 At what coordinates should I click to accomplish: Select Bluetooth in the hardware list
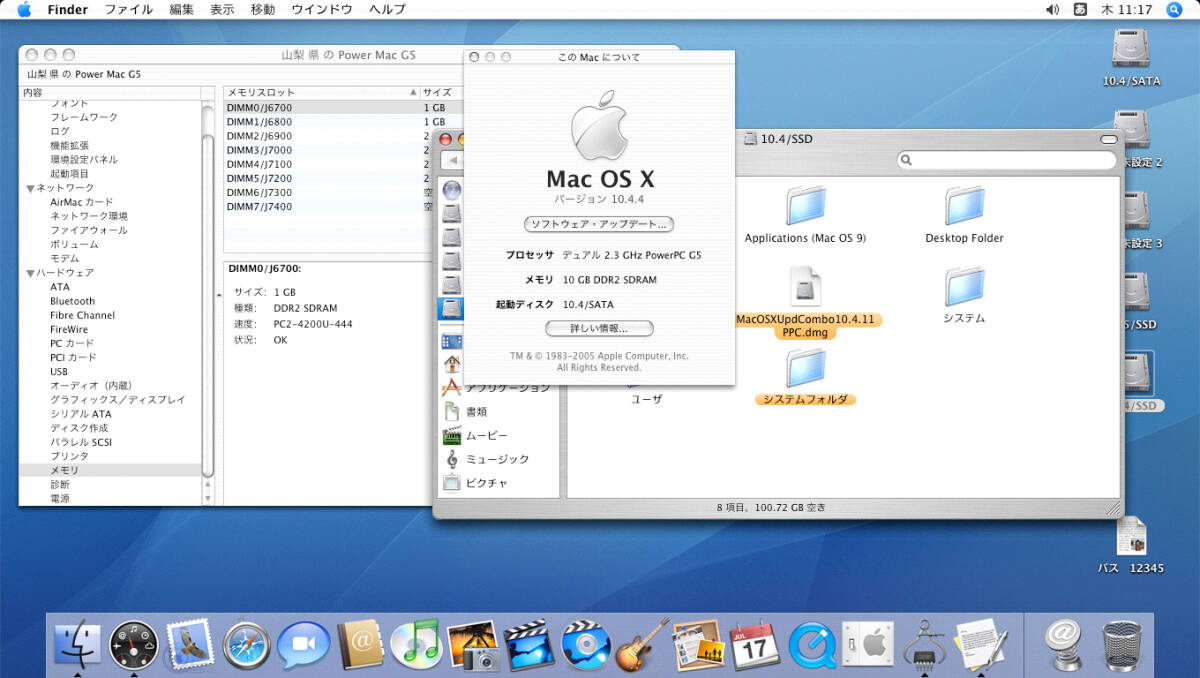tap(73, 301)
